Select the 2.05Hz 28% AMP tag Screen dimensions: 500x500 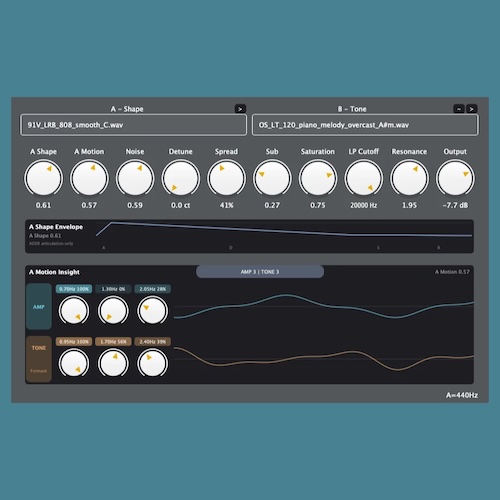[x=153, y=289]
